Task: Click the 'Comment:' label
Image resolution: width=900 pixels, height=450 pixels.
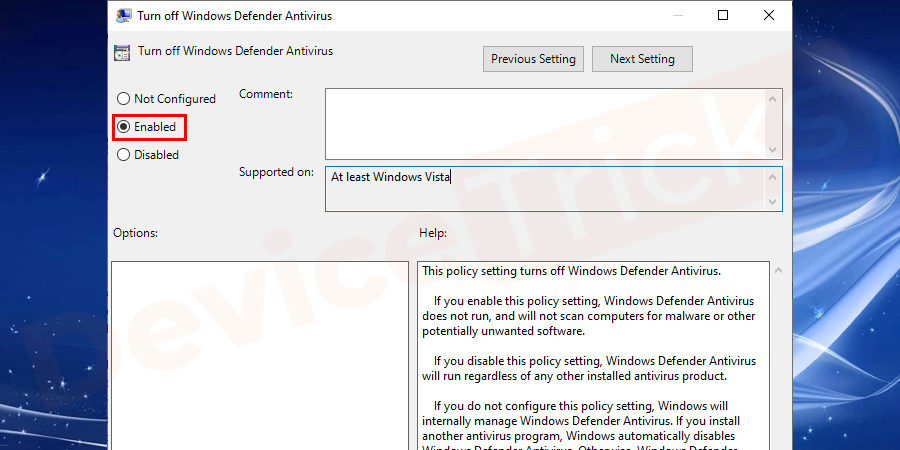Action: click(x=266, y=94)
